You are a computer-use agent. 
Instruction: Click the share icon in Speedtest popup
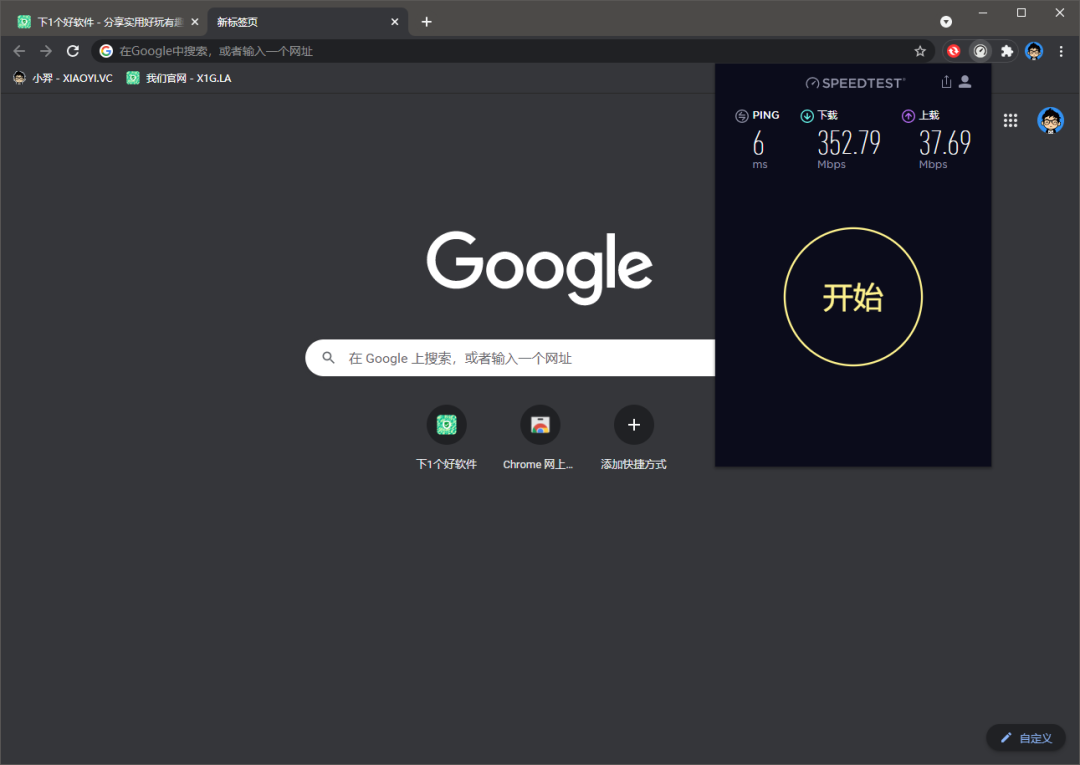pos(946,82)
